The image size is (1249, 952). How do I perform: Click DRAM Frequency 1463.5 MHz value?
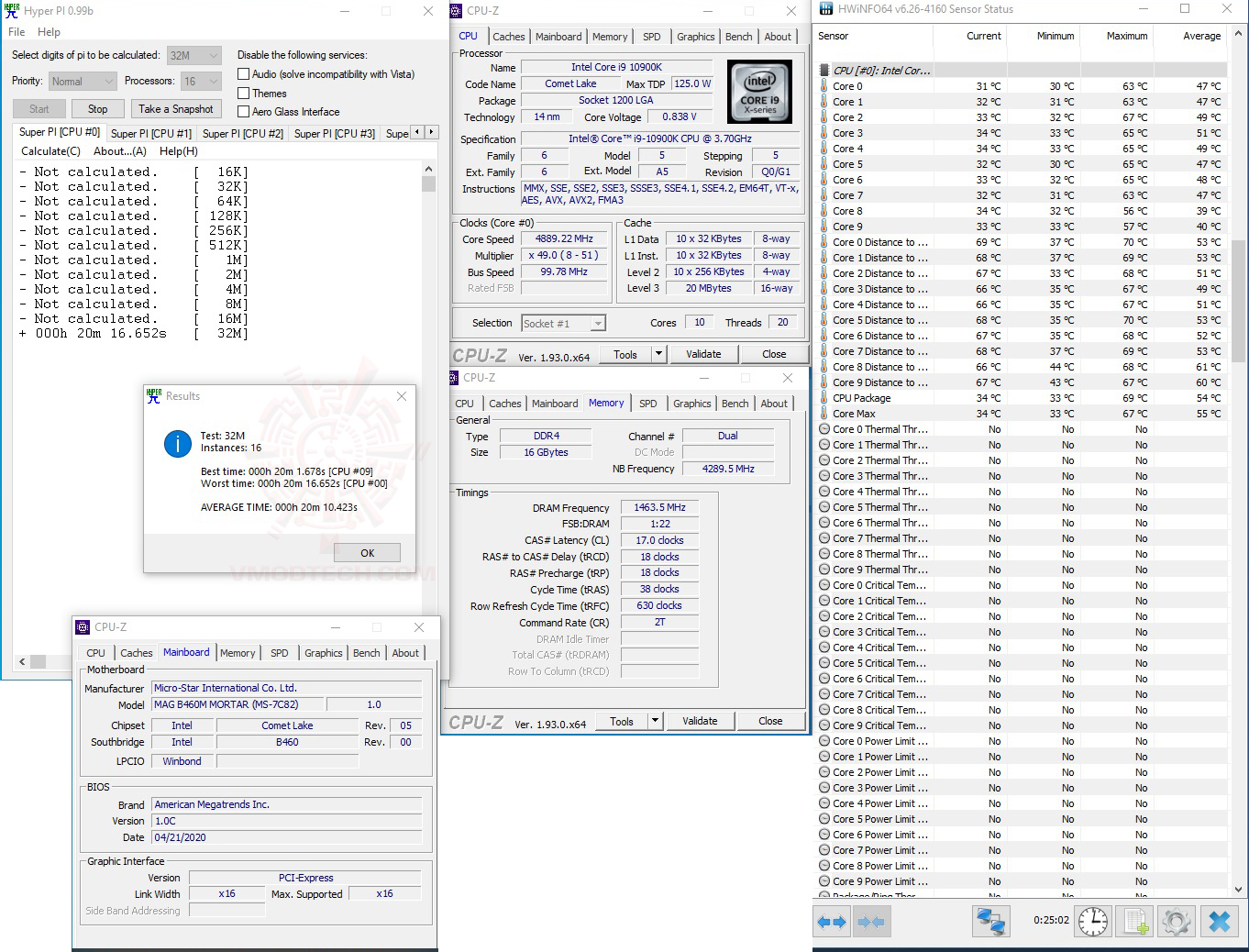[659, 507]
